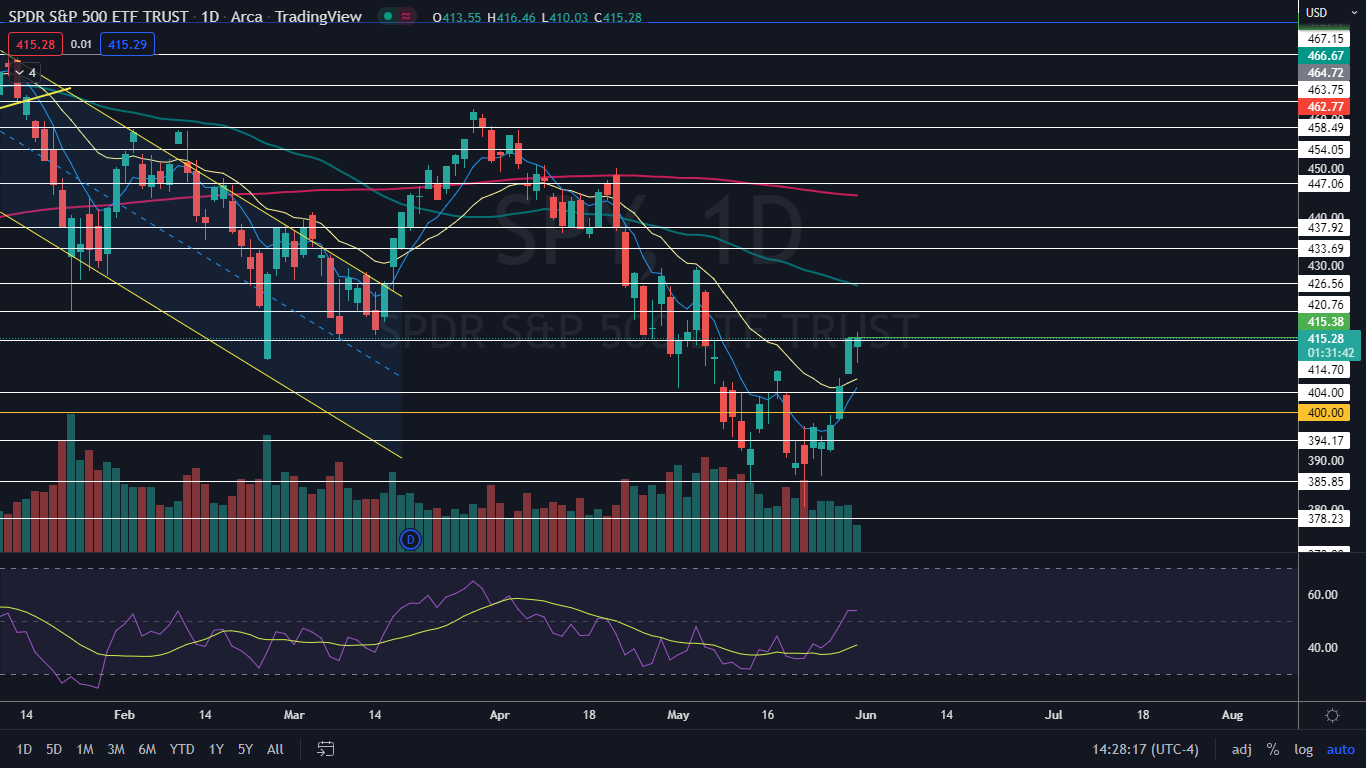Select the 1M date range
Image resolution: width=1366 pixels, height=768 pixels.
pyautogui.click(x=85, y=749)
